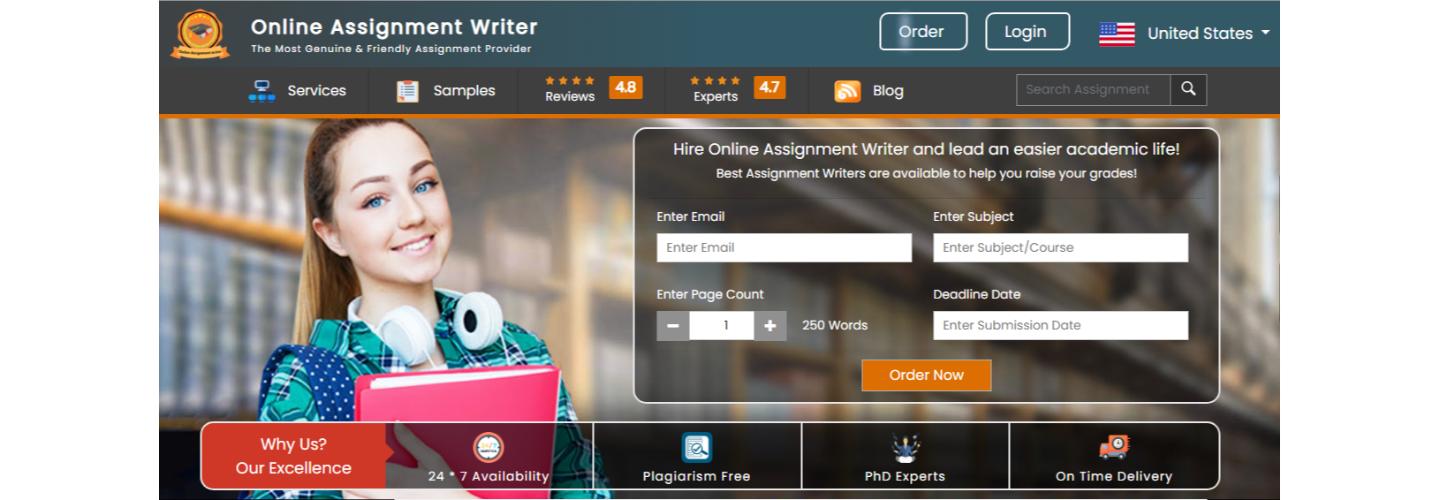
Task: Click the orange Order Now button
Action: coord(926,375)
